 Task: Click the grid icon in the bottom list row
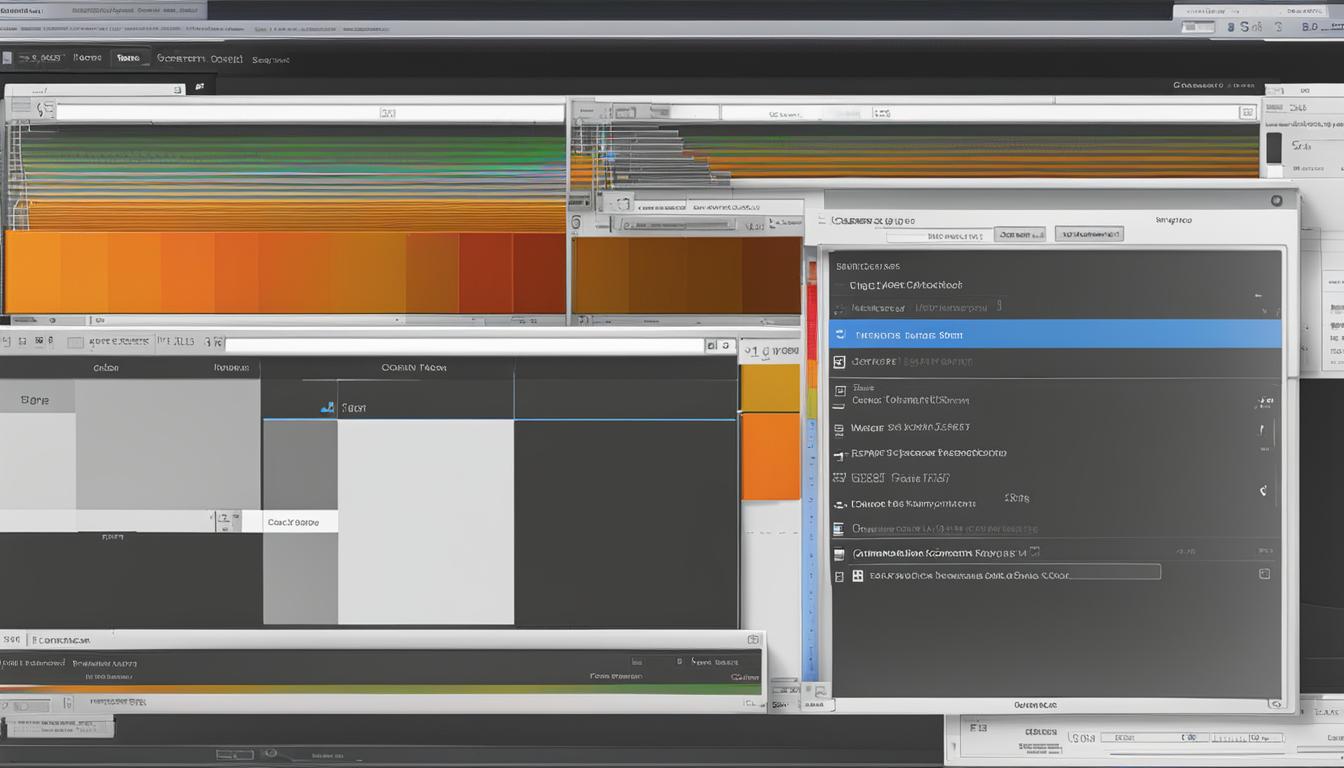(x=857, y=575)
